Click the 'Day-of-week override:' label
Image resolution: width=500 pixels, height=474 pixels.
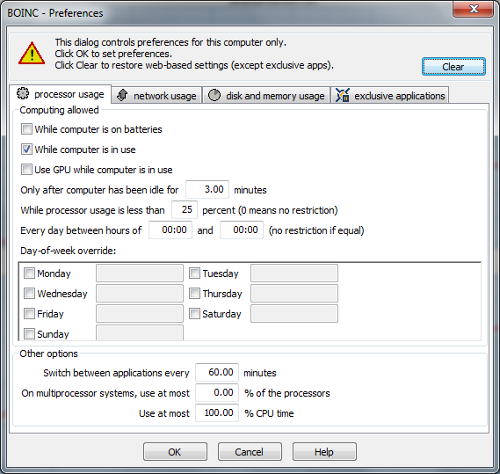point(68,251)
